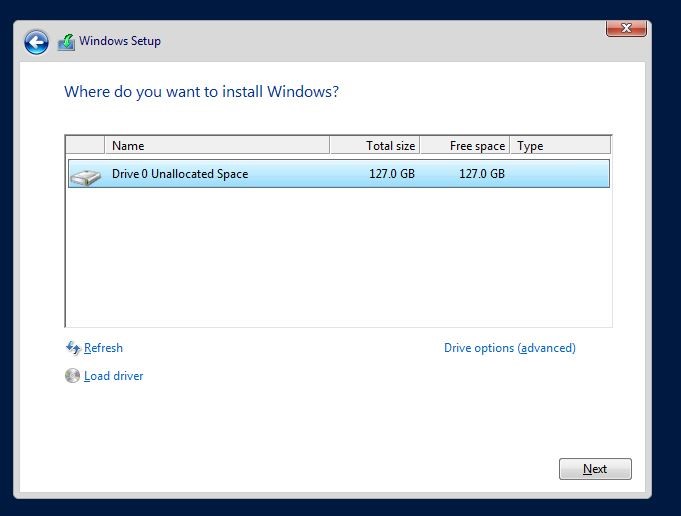Image resolution: width=681 pixels, height=516 pixels.
Task: Proceed with the Next button
Action: point(595,469)
